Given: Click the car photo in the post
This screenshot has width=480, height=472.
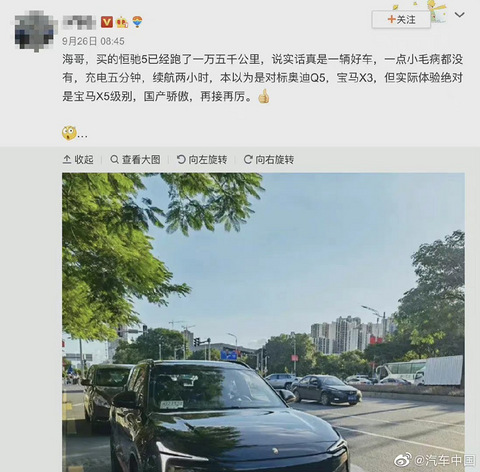Looking at the screenshot, I should (x=263, y=322).
